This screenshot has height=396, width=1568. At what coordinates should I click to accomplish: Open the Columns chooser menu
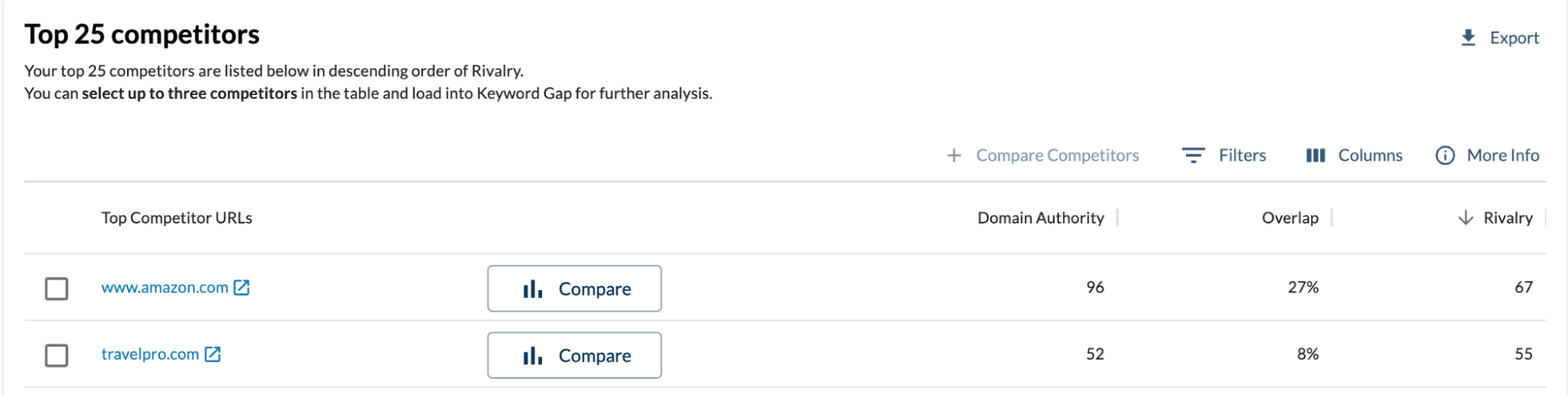[x=1370, y=155]
